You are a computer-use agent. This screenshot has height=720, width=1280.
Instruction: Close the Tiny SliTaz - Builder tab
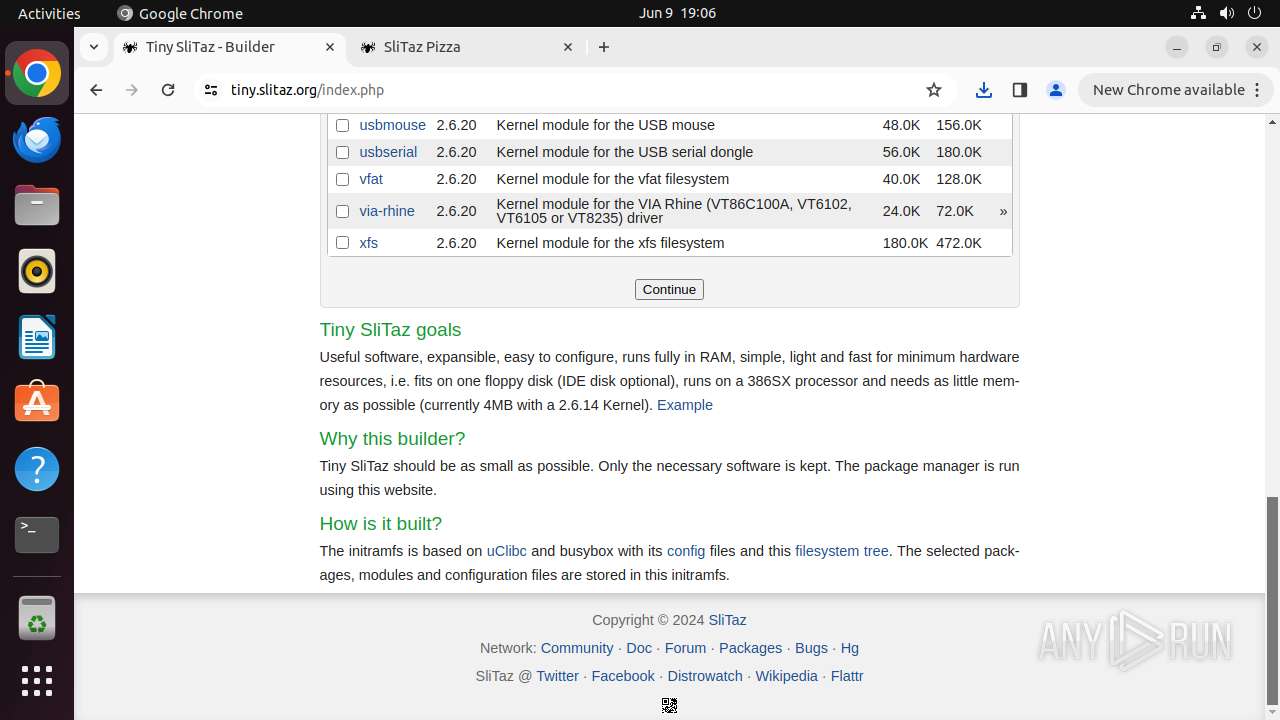(330, 47)
